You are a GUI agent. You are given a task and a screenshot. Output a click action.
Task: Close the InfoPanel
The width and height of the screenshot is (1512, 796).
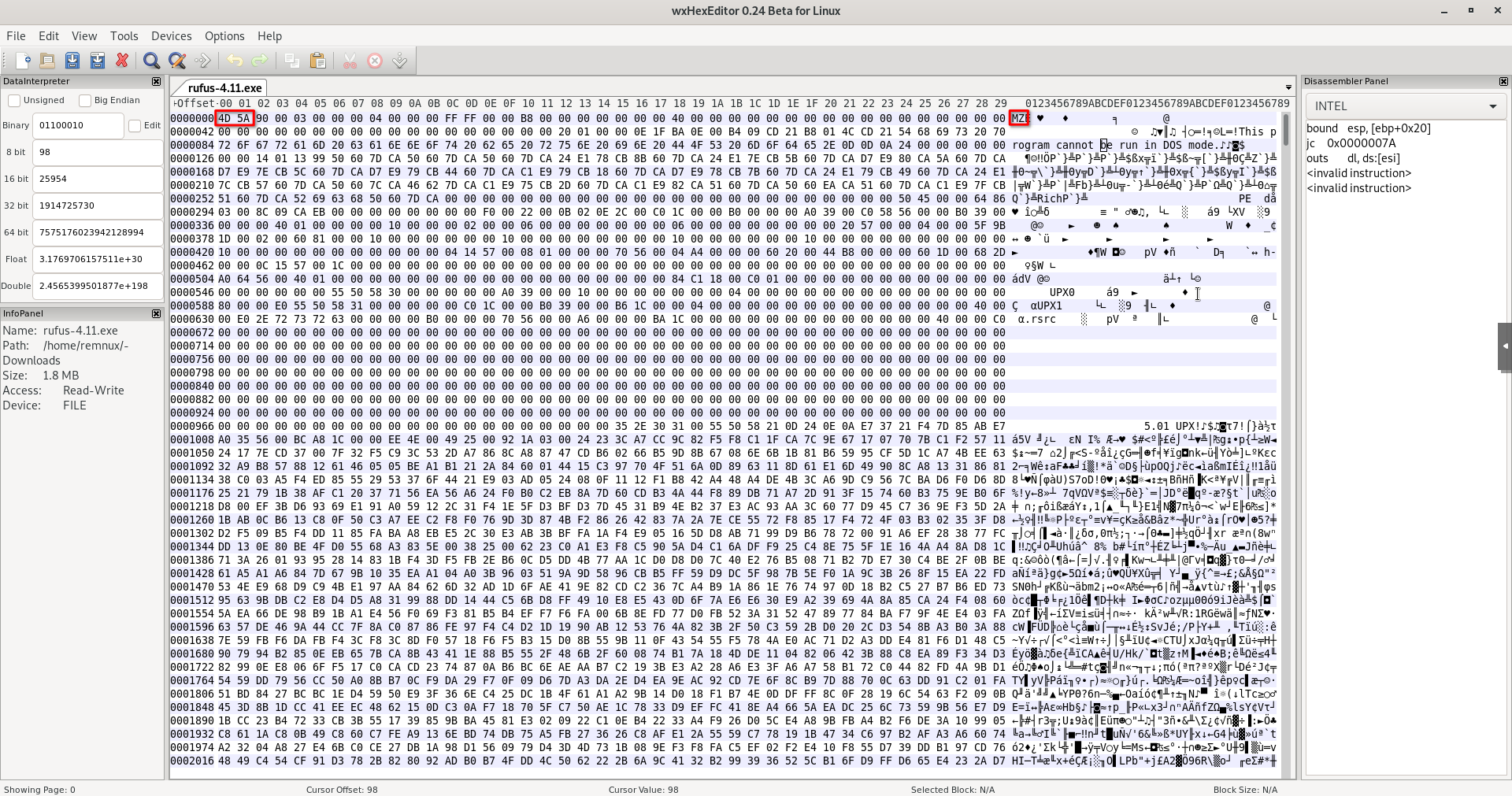click(156, 313)
